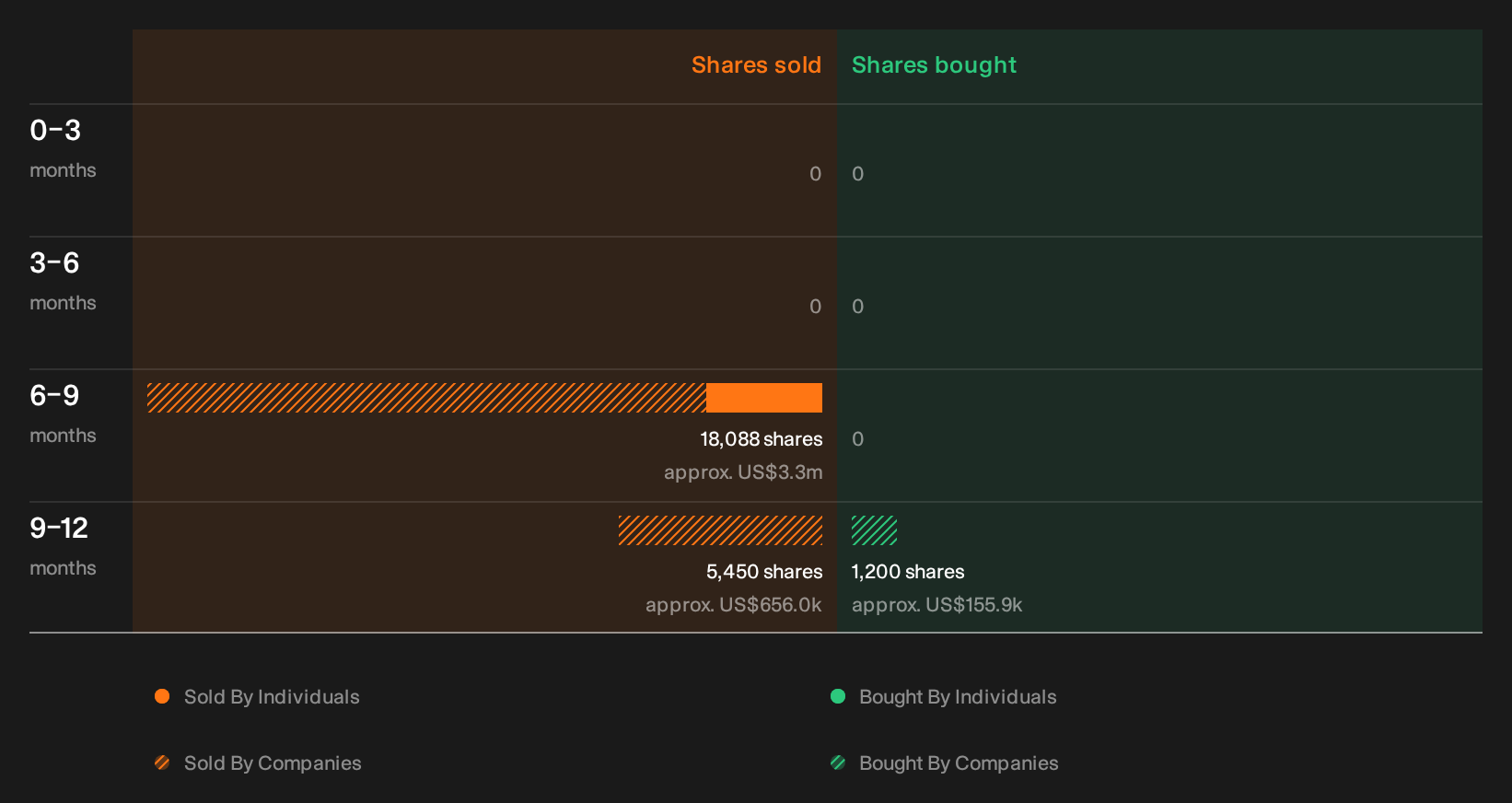Click the striped company-sold bar in 6-9 months

pyautogui.click(x=426, y=398)
